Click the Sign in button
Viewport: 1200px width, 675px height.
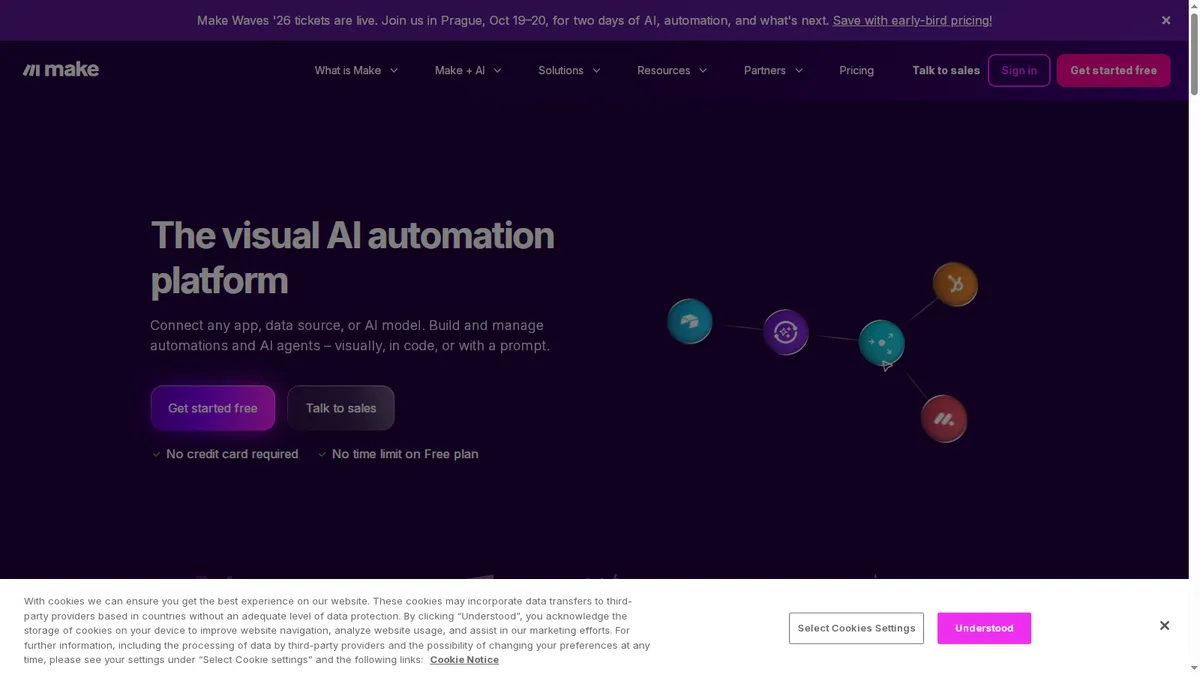point(1019,70)
